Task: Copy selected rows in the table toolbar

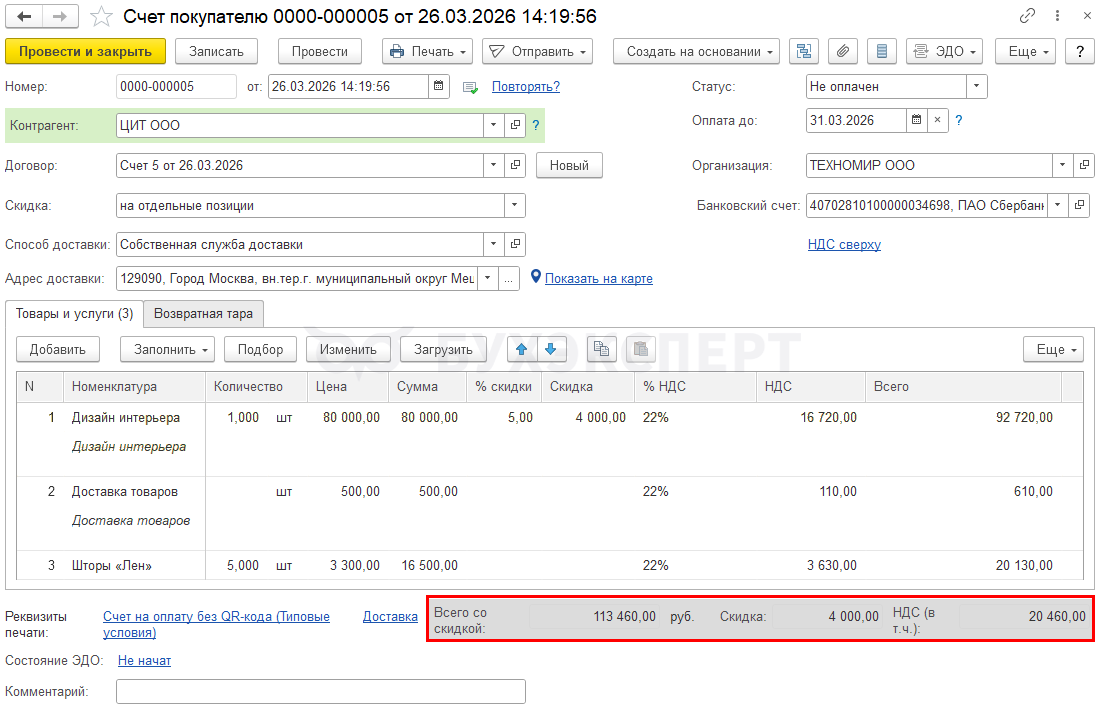Action: click(601, 349)
